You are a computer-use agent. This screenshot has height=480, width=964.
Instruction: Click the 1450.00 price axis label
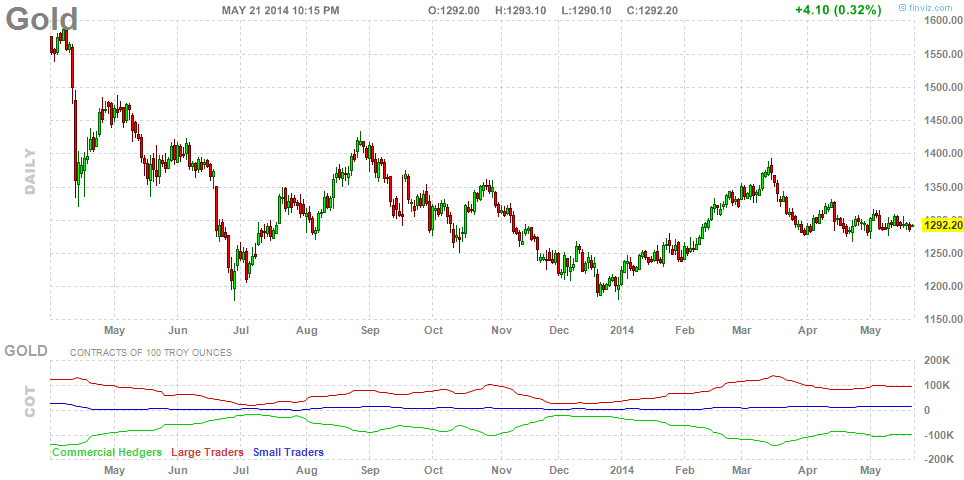click(x=942, y=121)
